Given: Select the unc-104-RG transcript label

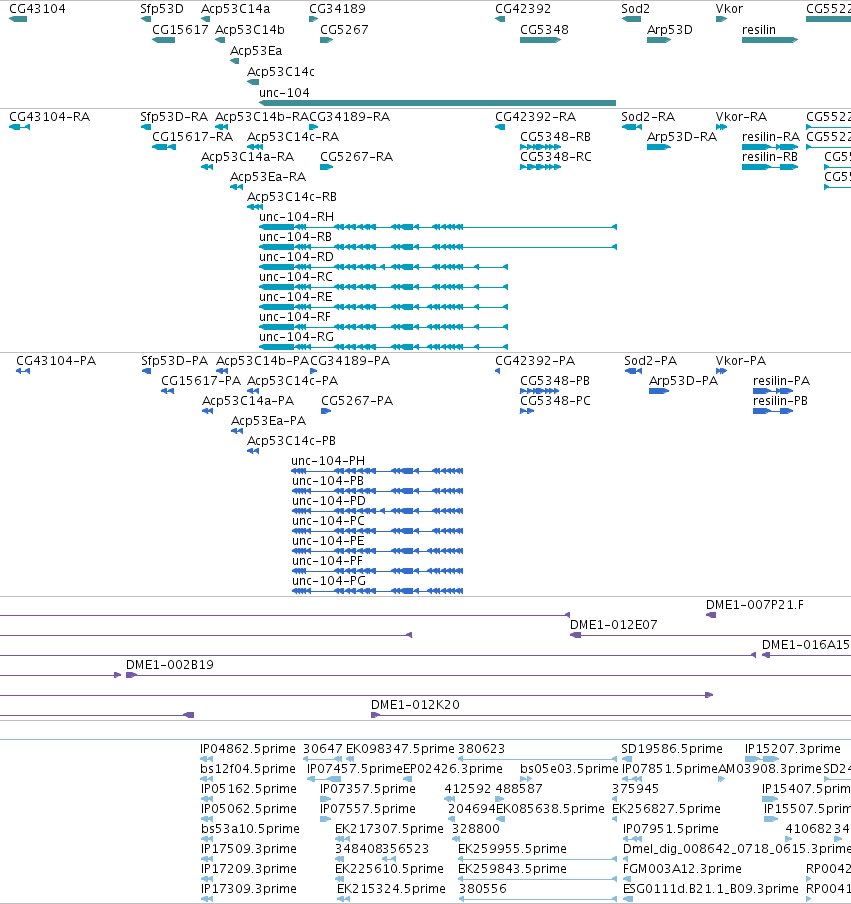Looking at the screenshot, I should coord(296,337).
